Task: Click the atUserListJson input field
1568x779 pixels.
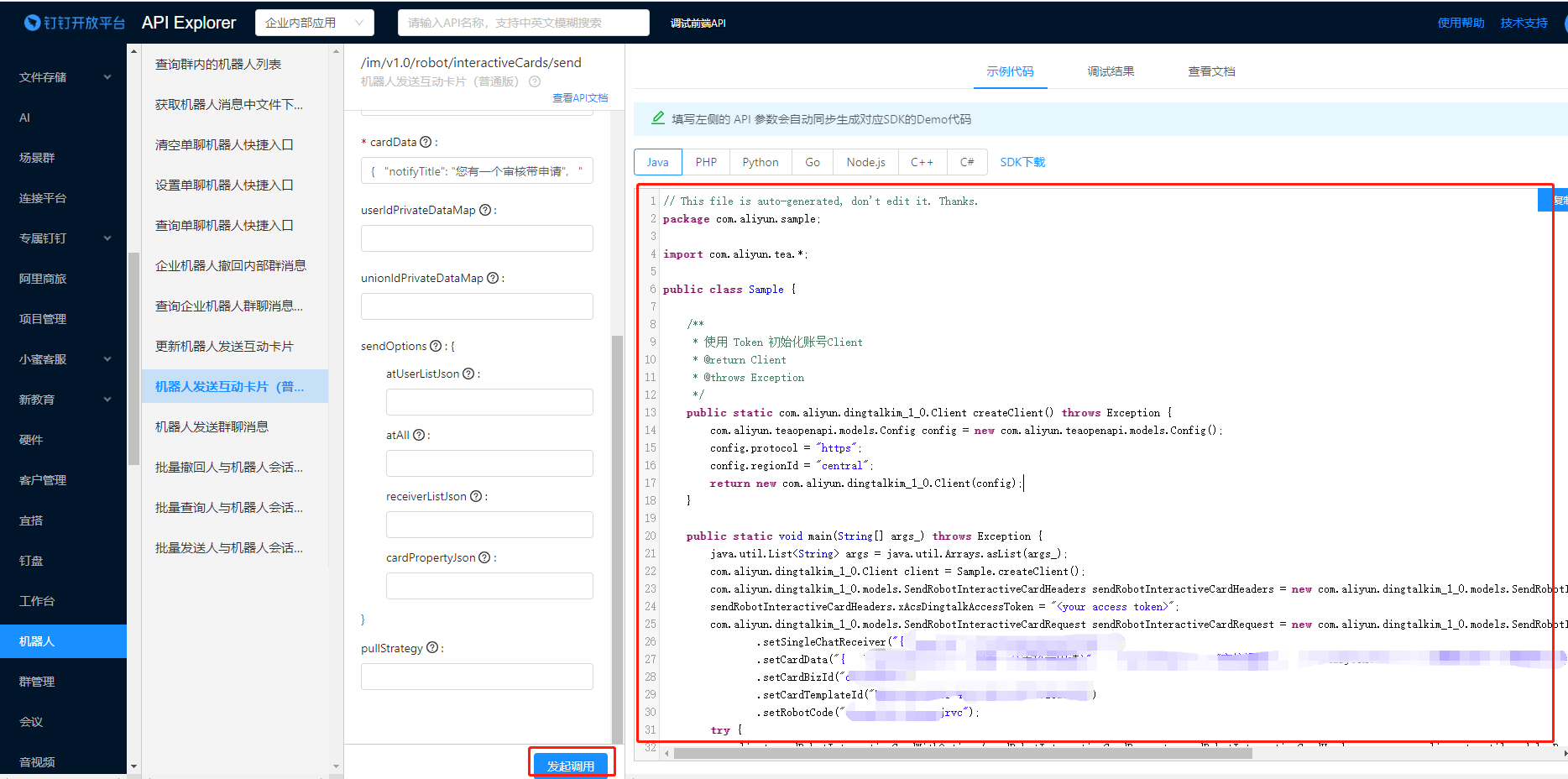Action: (489, 402)
